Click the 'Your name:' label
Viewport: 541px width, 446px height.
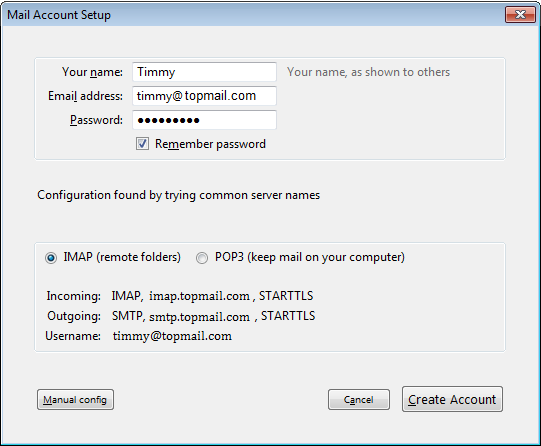pyautogui.click(x=92, y=72)
